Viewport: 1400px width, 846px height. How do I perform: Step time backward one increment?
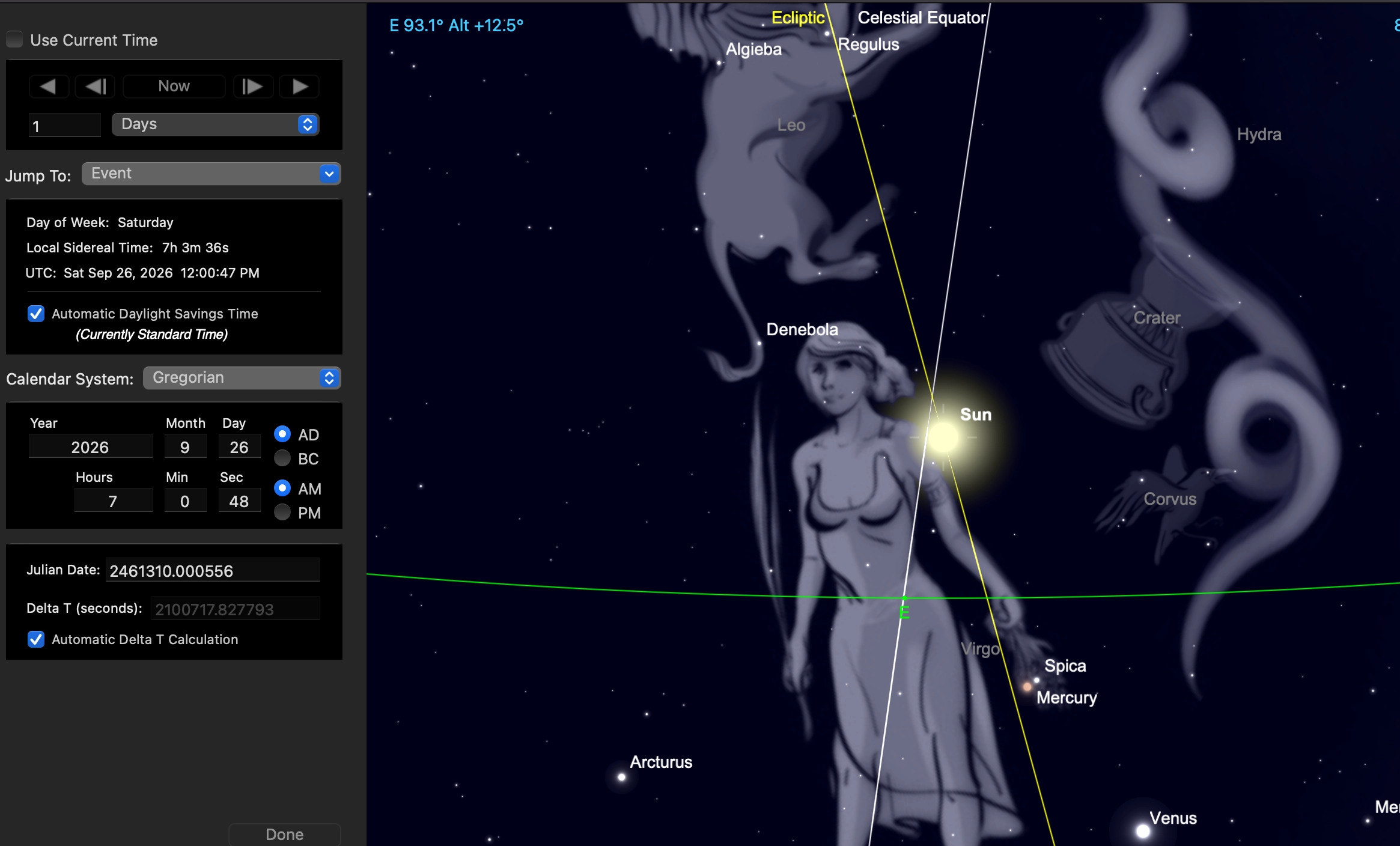point(96,87)
